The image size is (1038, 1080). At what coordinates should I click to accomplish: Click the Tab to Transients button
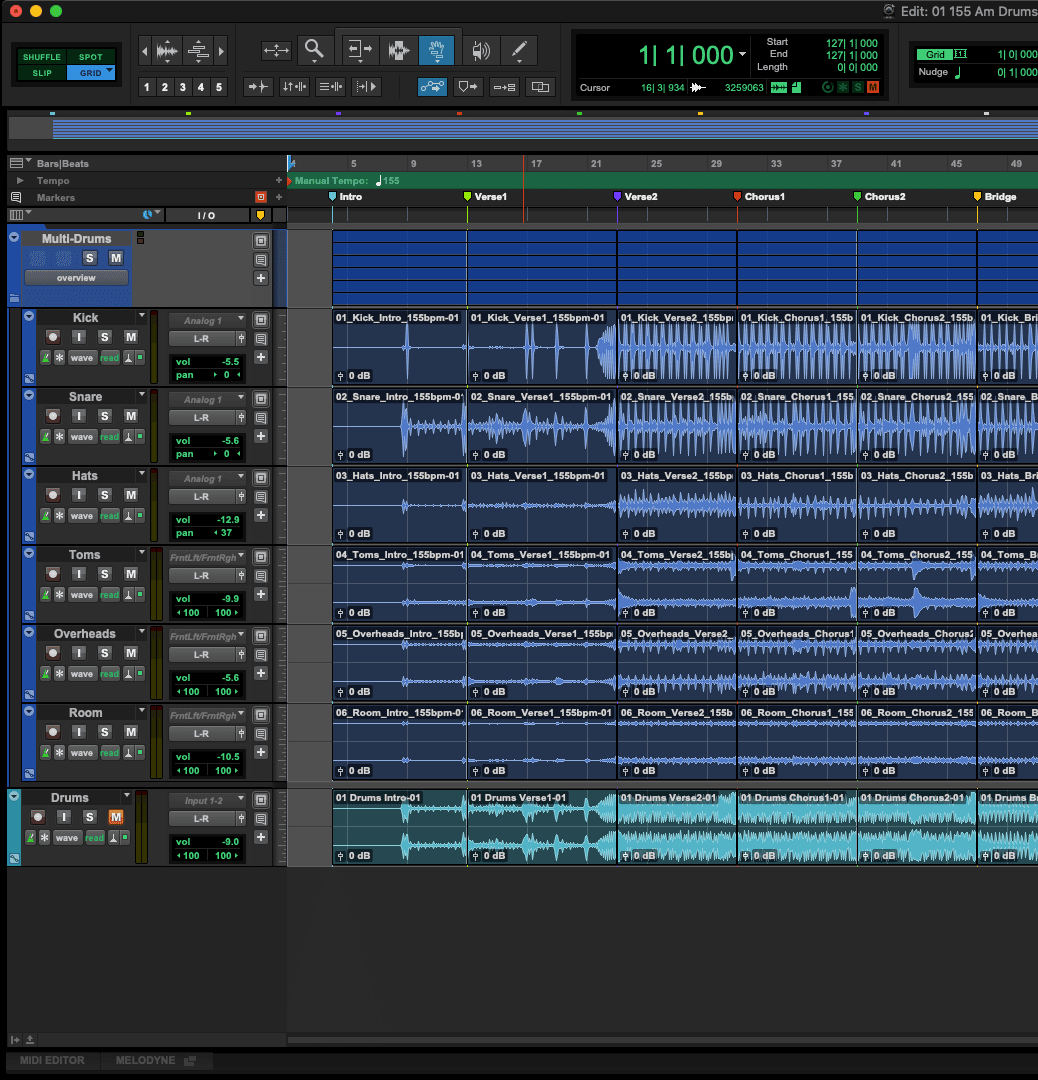click(259, 87)
